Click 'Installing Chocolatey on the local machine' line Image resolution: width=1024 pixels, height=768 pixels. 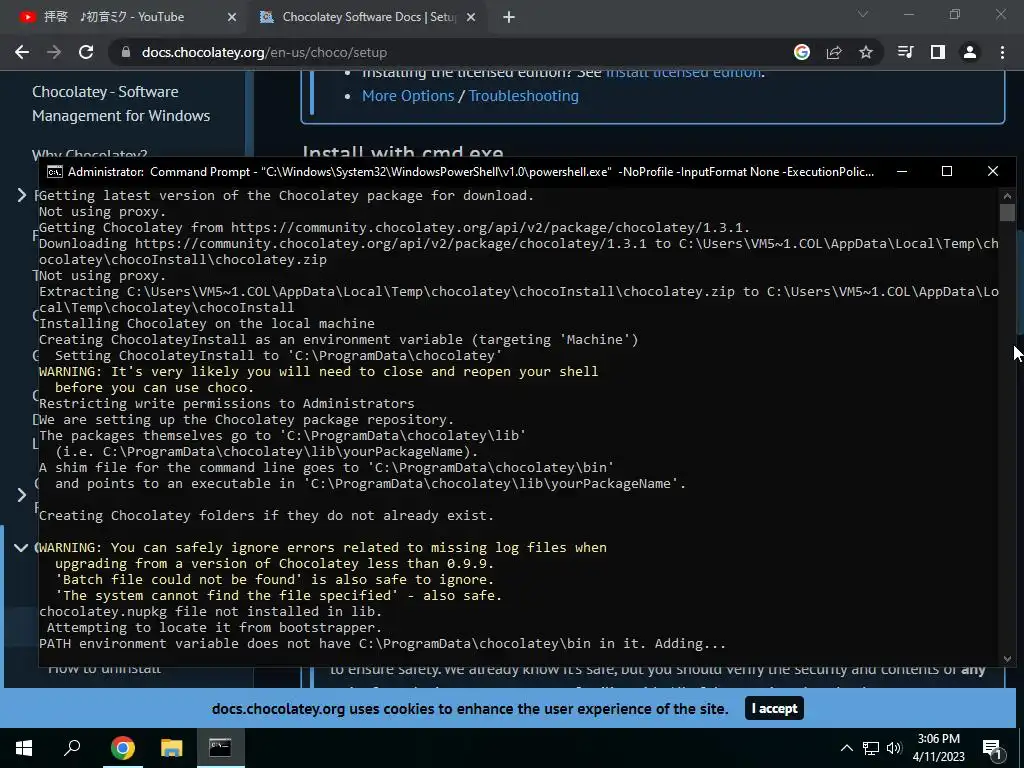207,323
